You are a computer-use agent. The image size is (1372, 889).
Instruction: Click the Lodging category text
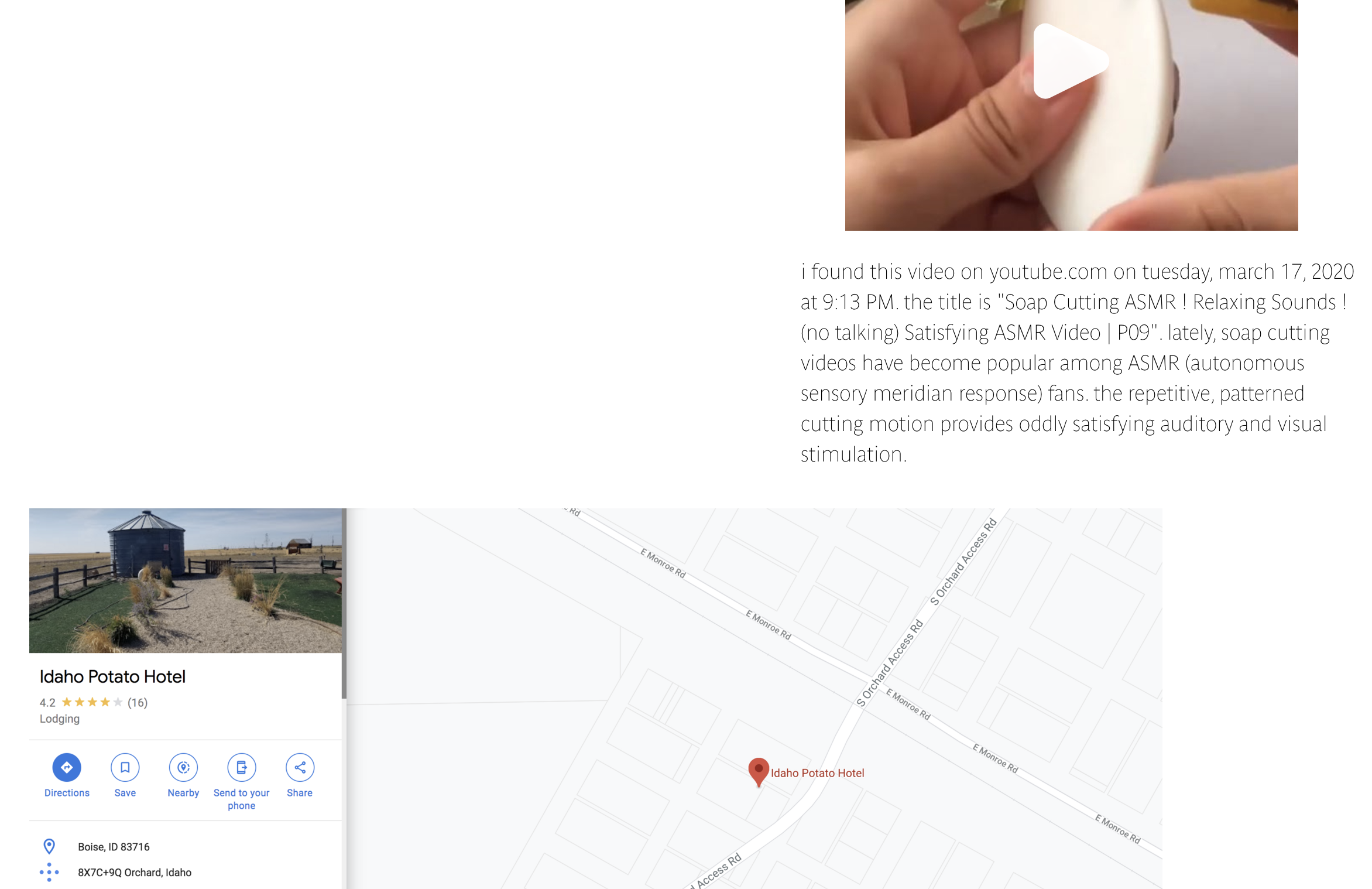[60, 719]
